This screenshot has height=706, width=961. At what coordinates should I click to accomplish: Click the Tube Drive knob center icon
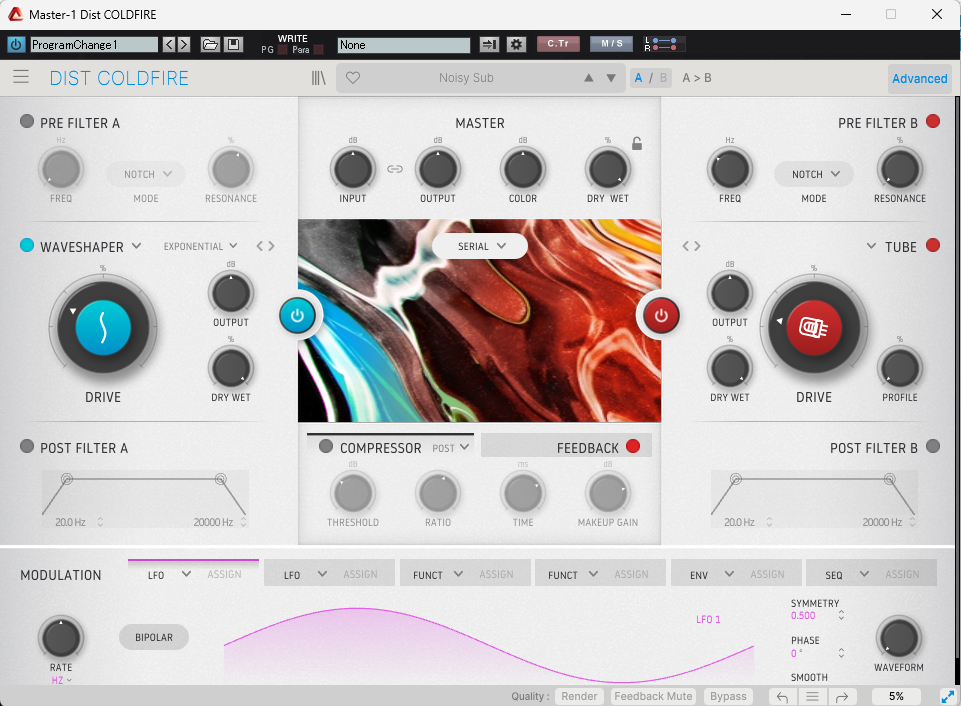click(x=814, y=327)
